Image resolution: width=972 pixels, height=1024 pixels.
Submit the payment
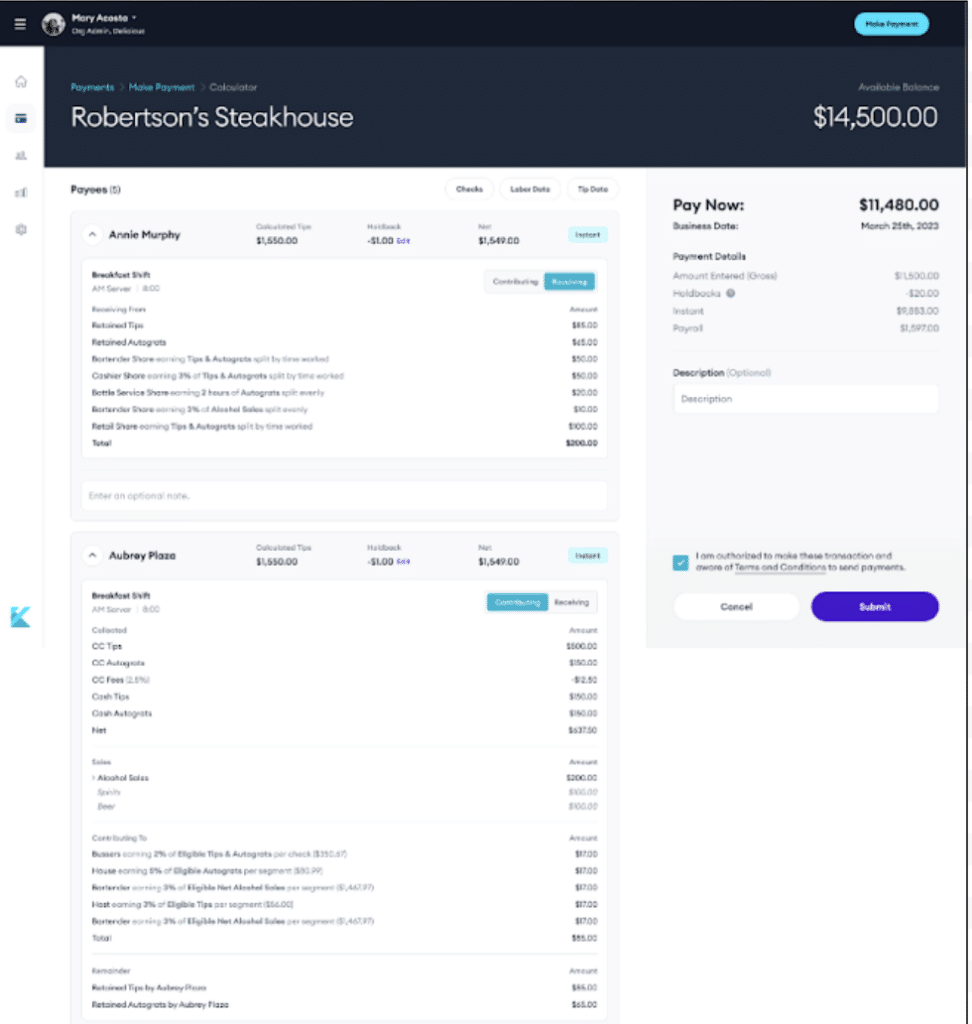(874, 606)
